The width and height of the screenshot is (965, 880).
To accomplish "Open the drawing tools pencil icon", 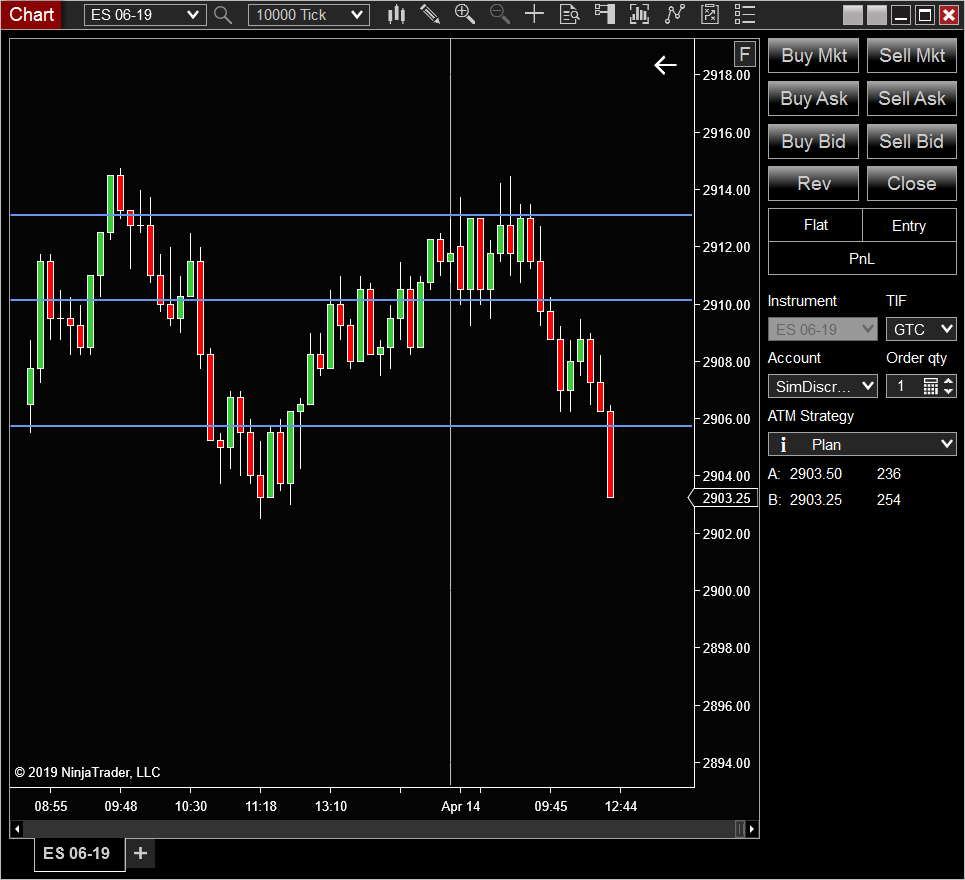I will pyautogui.click(x=430, y=15).
